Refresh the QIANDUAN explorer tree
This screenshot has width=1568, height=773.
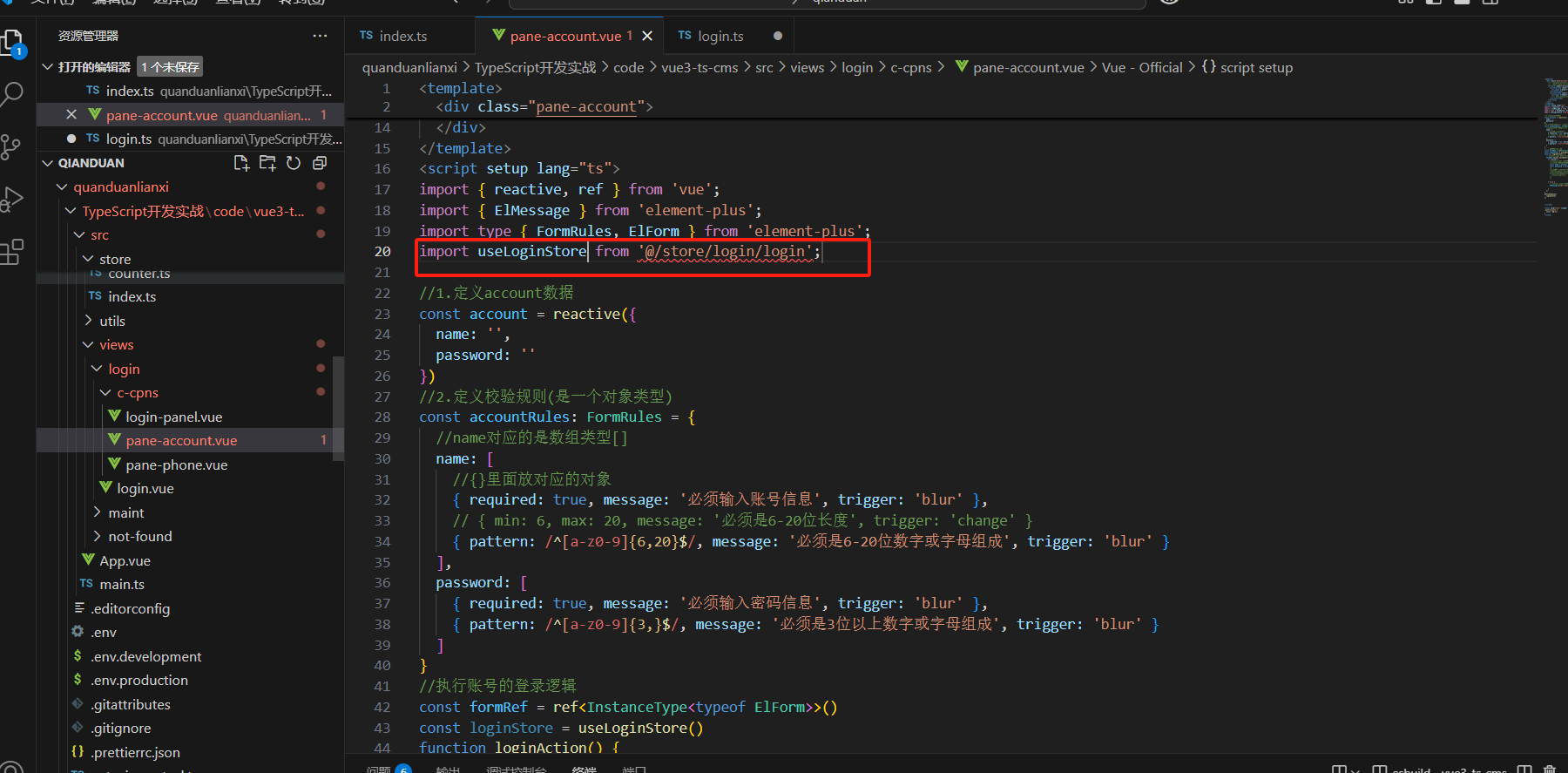294,163
